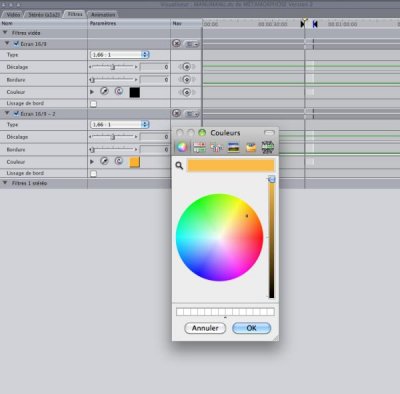Collapse the Filtres 1 stéréo section
Viewport: 400px width, 394px height.
[x=5, y=183]
